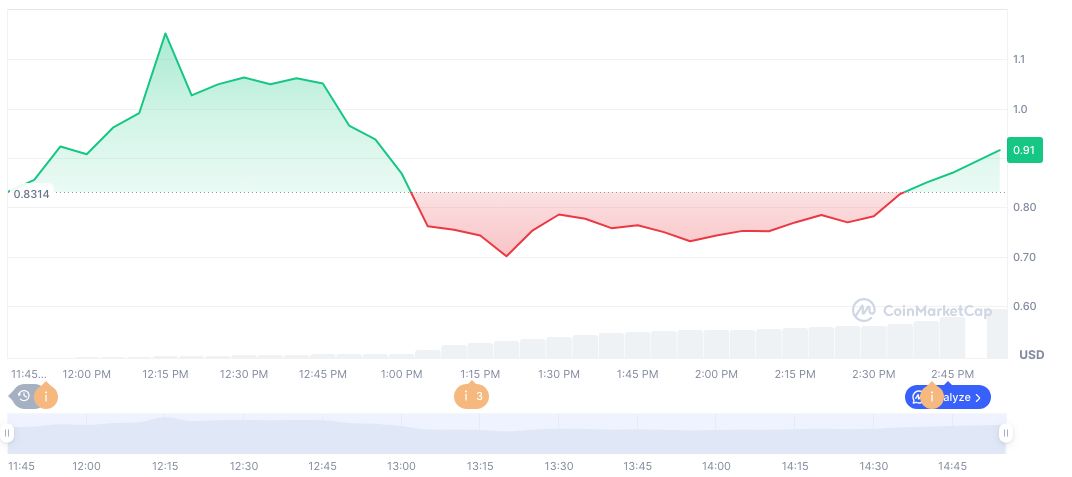Click the tallest volume bar at far right
This screenshot has width=1072, height=477.
(x=997, y=333)
